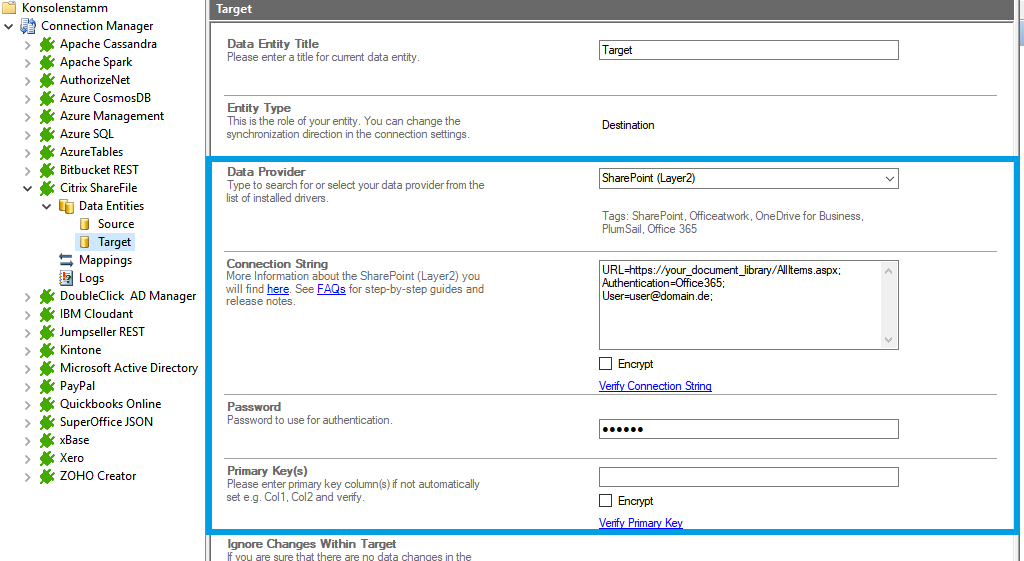Click the Mappings icon in tree
Viewport: 1024px width, 561px height.
67,260
